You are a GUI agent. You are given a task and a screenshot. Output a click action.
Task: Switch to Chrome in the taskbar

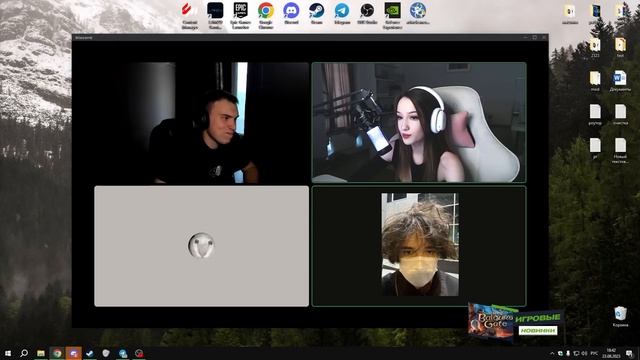[x=57, y=353]
